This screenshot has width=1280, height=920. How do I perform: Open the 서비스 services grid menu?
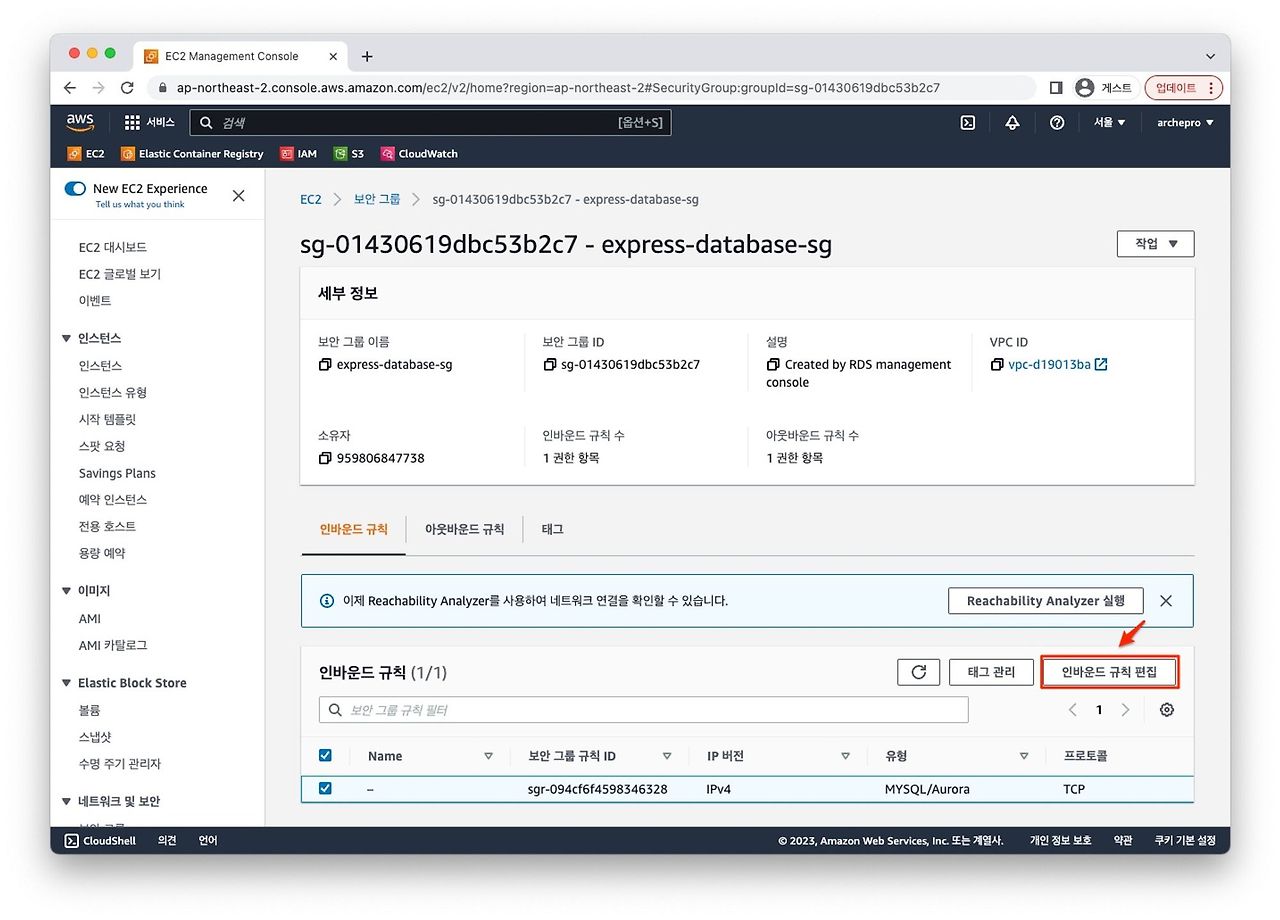[149, 122]
